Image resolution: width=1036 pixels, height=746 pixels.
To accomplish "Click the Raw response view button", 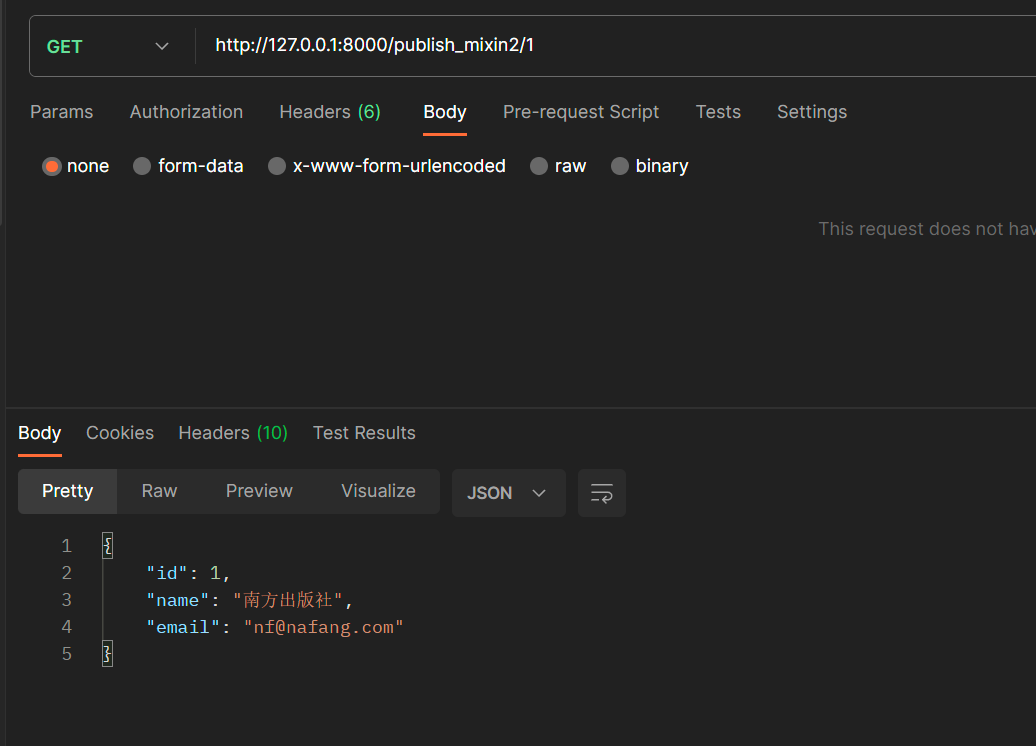I will pos(159,491).
